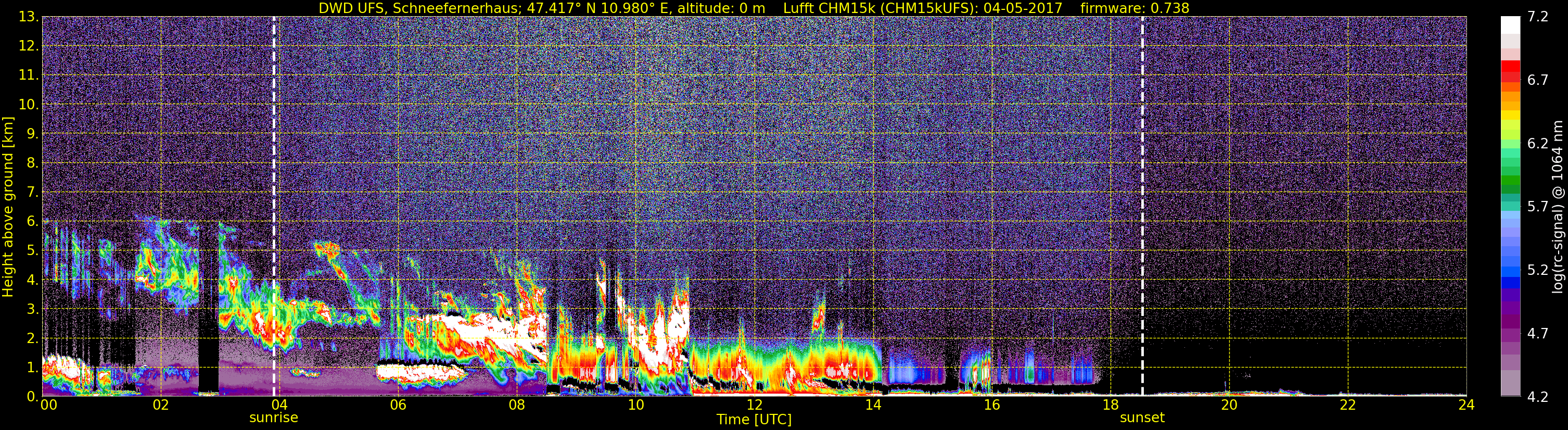Viewport: 1568px width, 430px height.
Task: Click the 'firmware: 0.738' text
Action: (x=1134, y=8)
